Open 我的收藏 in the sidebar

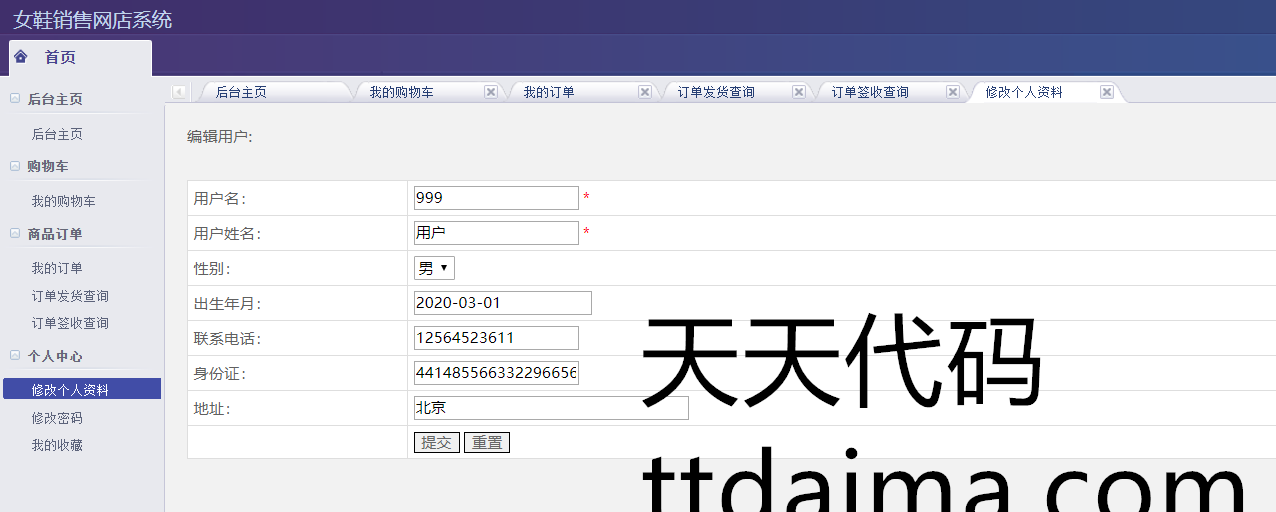(57, 445)
